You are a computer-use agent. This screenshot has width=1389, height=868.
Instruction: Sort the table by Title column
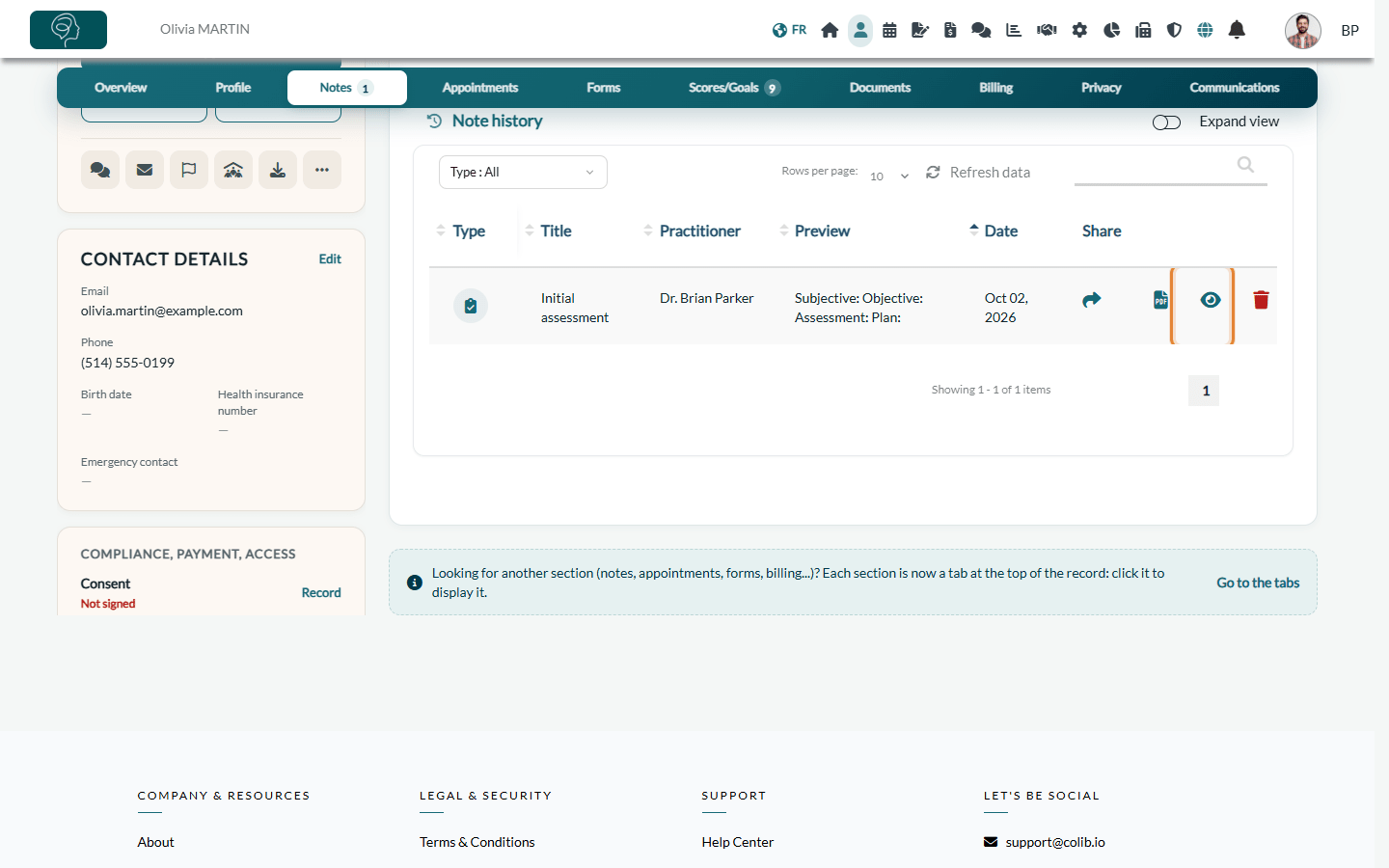(549, 231)
